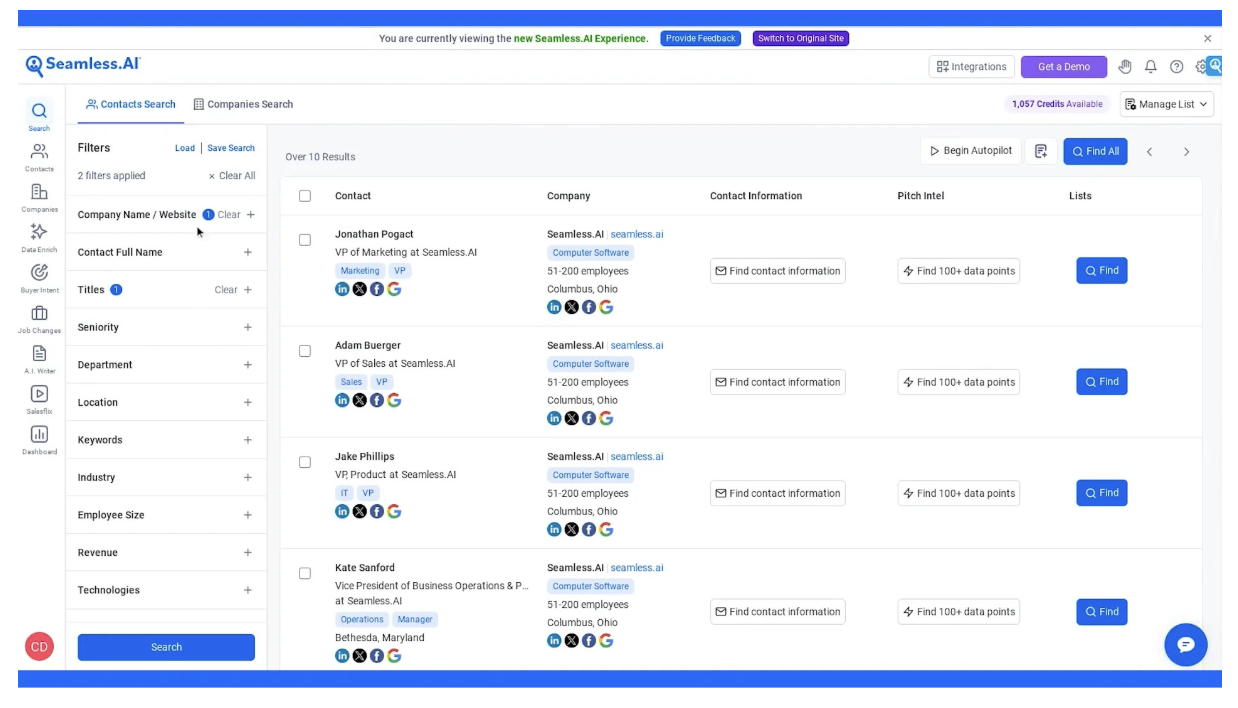Open A.I. Writer in the sidebar

39,359
